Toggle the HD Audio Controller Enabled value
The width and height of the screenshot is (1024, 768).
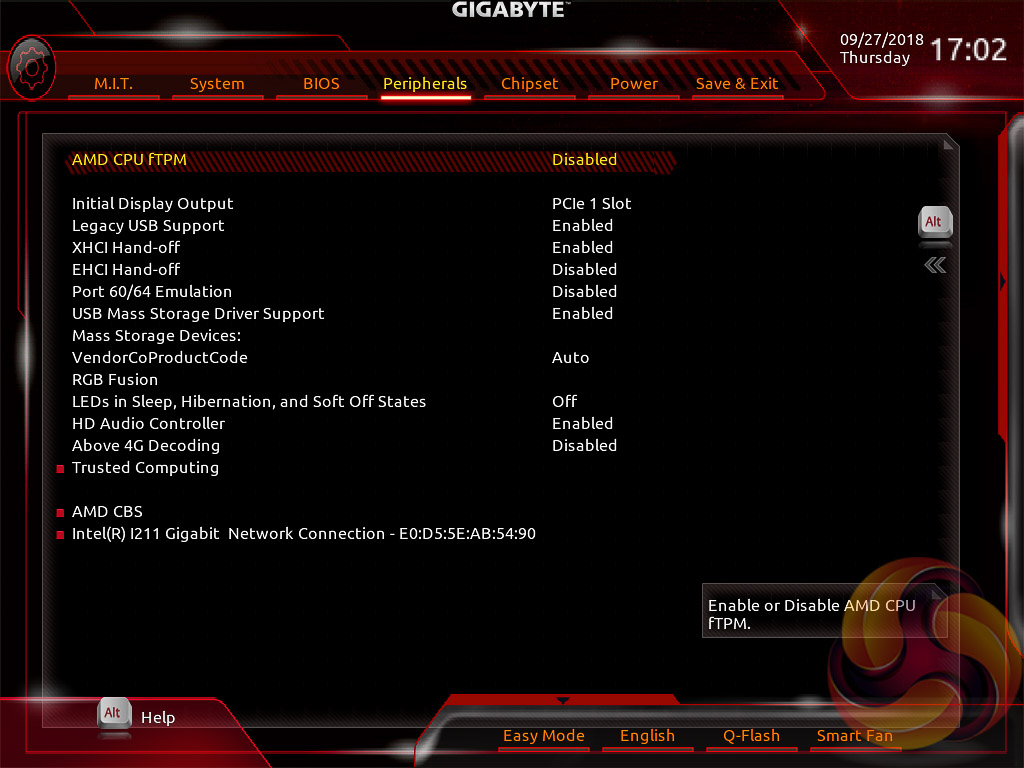tap(583, 424)
